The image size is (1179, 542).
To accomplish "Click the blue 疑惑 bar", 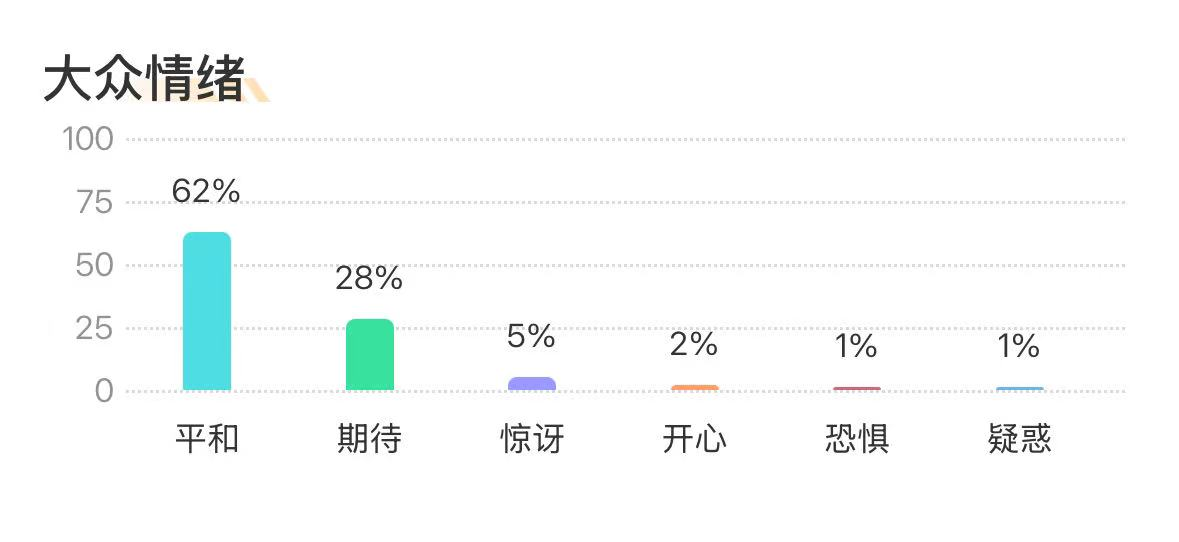I will 1019,388.
